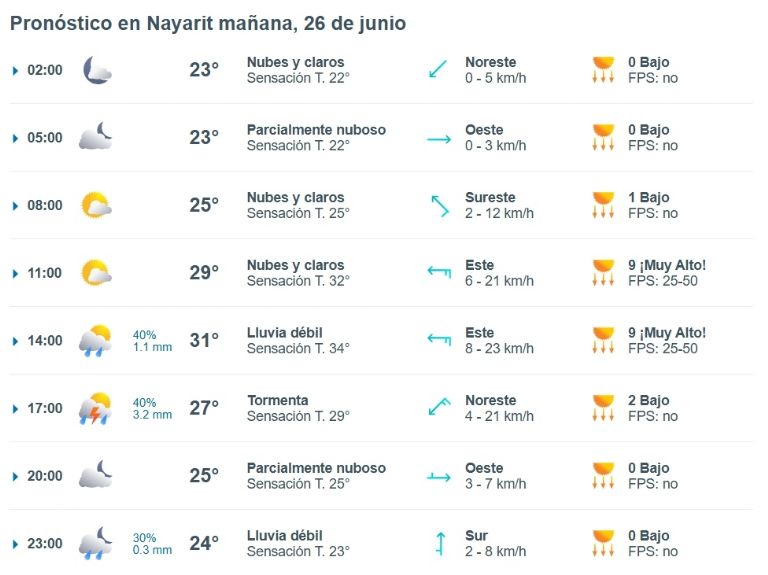Click the 40% 3.2 mm precipitation at 17:00
Screen dimensions: 768x575
(x=152, y=408)
